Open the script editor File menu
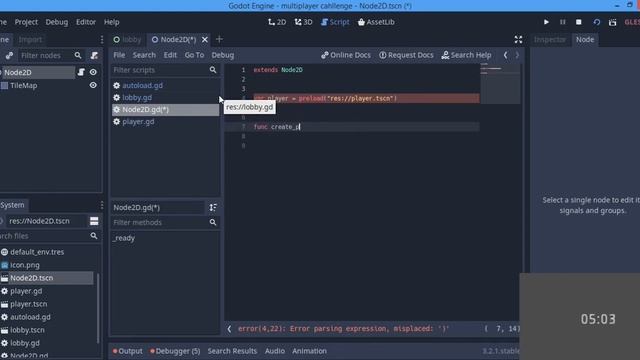Screen dimensions: 640x360 coord(119,55)
